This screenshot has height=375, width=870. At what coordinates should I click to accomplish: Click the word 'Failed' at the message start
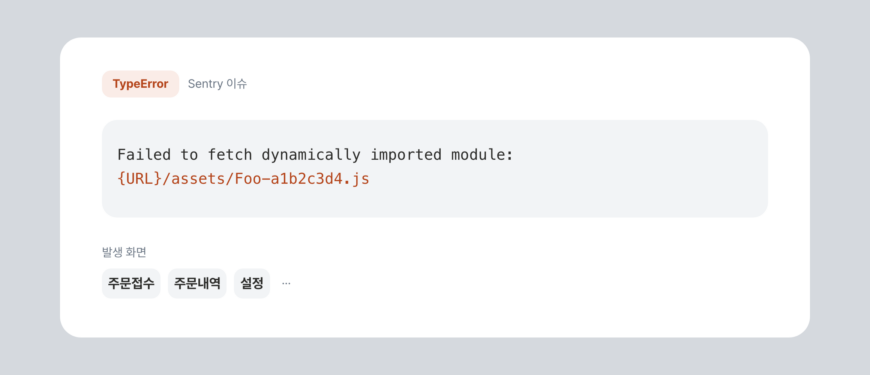(144, 155)
